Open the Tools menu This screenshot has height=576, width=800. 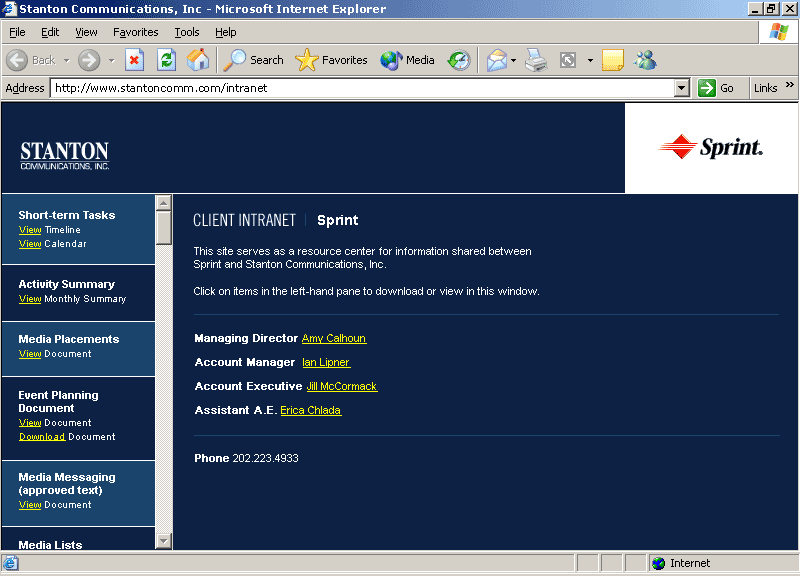(x=187, y=32)
